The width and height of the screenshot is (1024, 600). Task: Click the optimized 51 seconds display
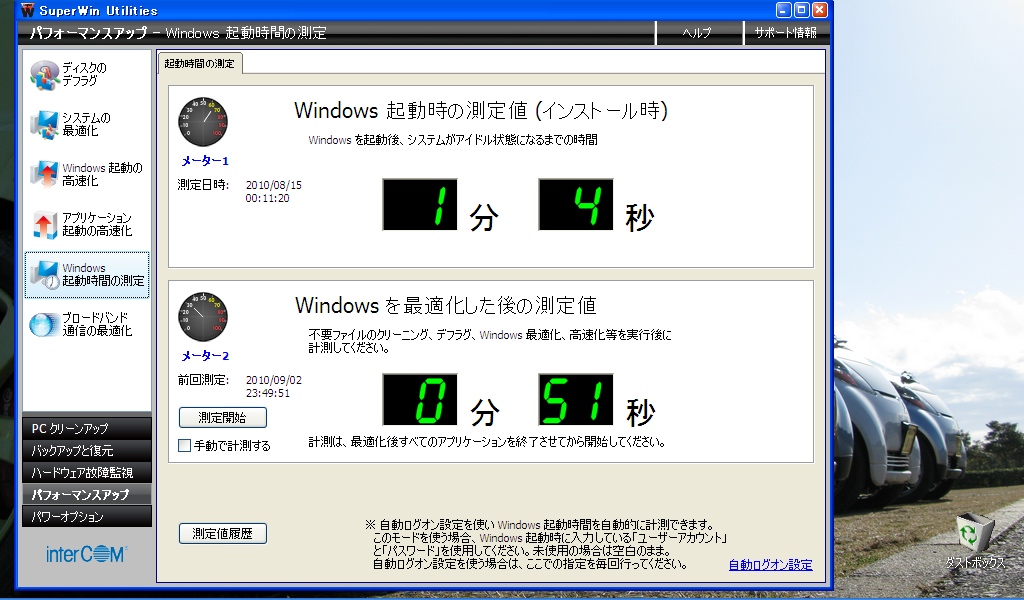(576, 400)
